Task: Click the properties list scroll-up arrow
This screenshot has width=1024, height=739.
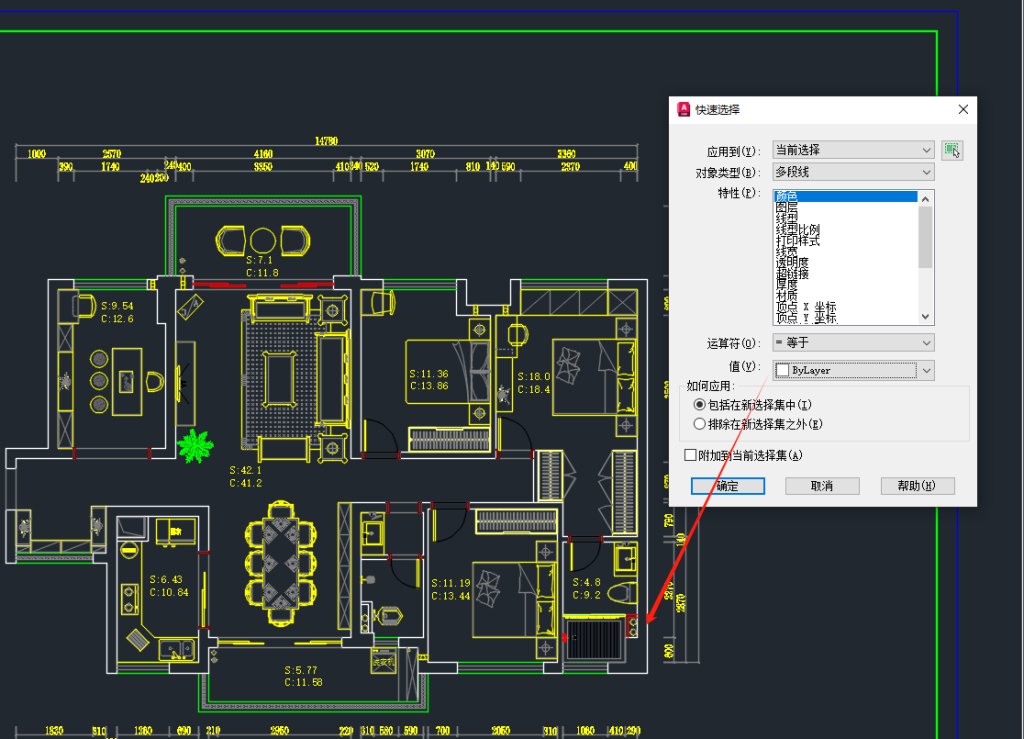Action: 925,198
